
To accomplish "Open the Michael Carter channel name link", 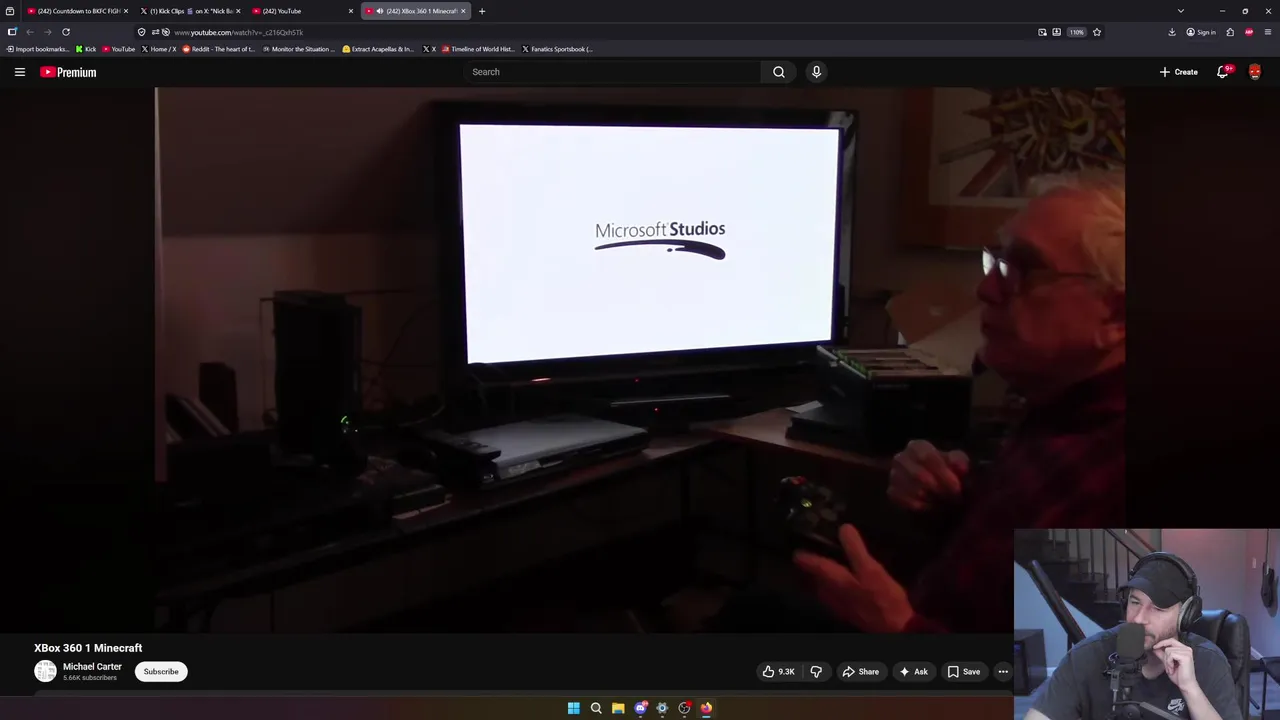I will click(92, 667).
